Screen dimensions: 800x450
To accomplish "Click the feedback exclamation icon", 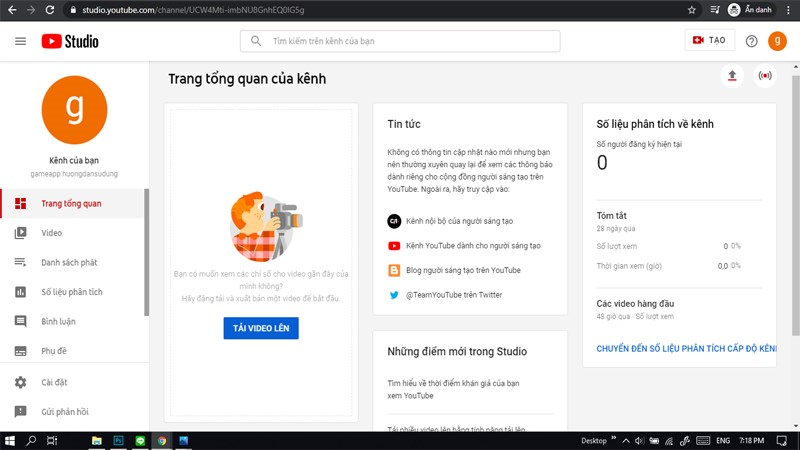I will [20, 412].
